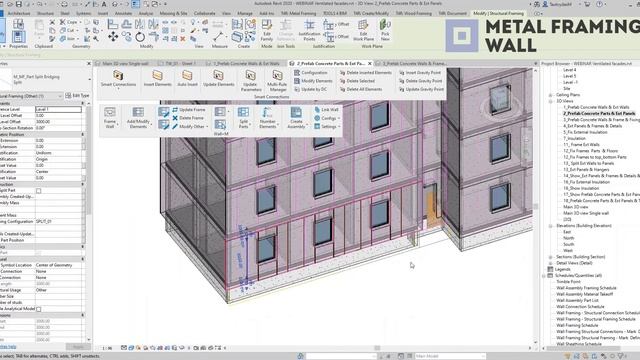Image resolution: width=640 pixels, height=360 pixels.
Task: Click the Create Assembly icon
Action: click(296, 112)
